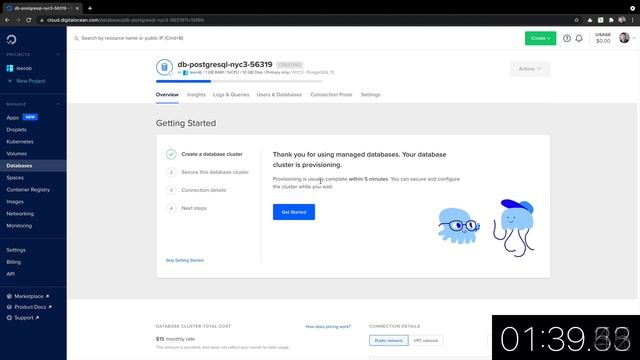Click Connection details step
The width and height of the screenshot is (640, 360).
[204, 190]
